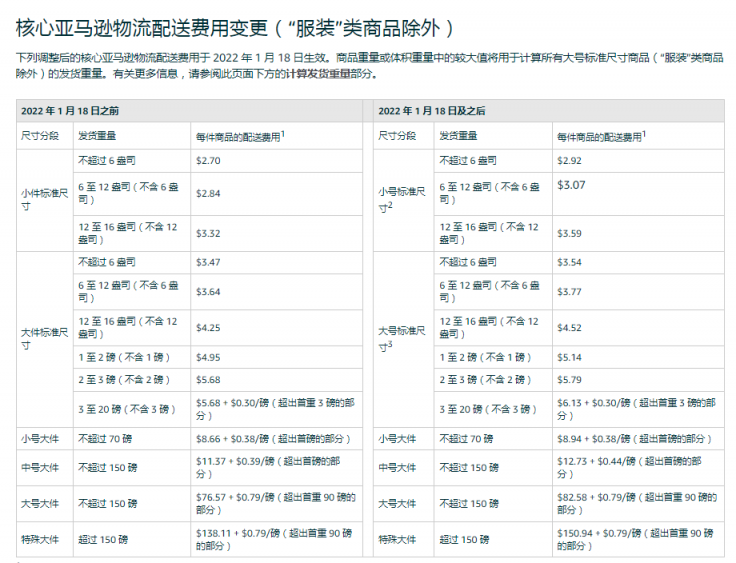Click the 小件标准尺寸 size tier cell
Screen dimensions: 736x563
click(45, 200)
